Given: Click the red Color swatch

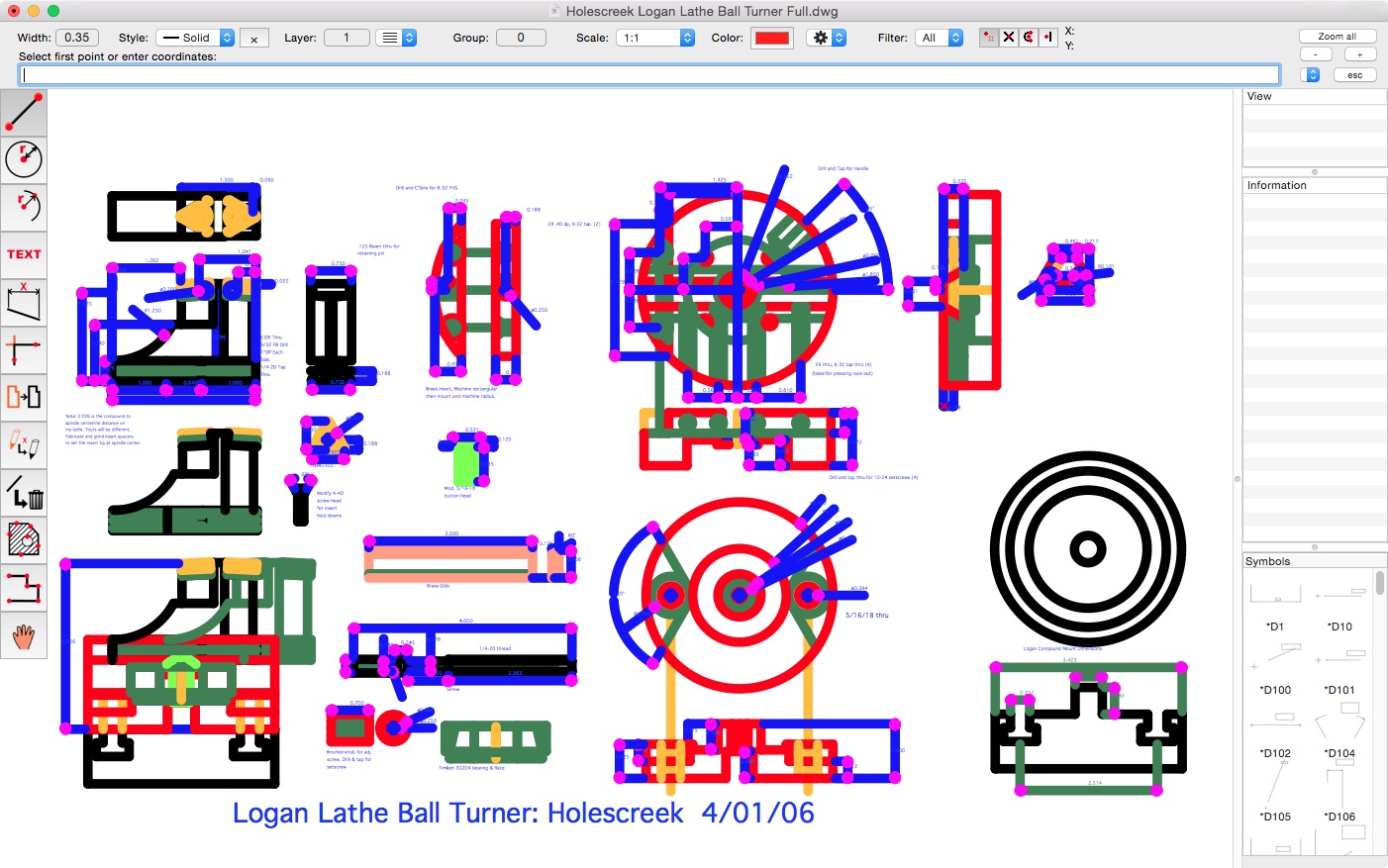Looking at the screenshot, I should coord(771,38).
